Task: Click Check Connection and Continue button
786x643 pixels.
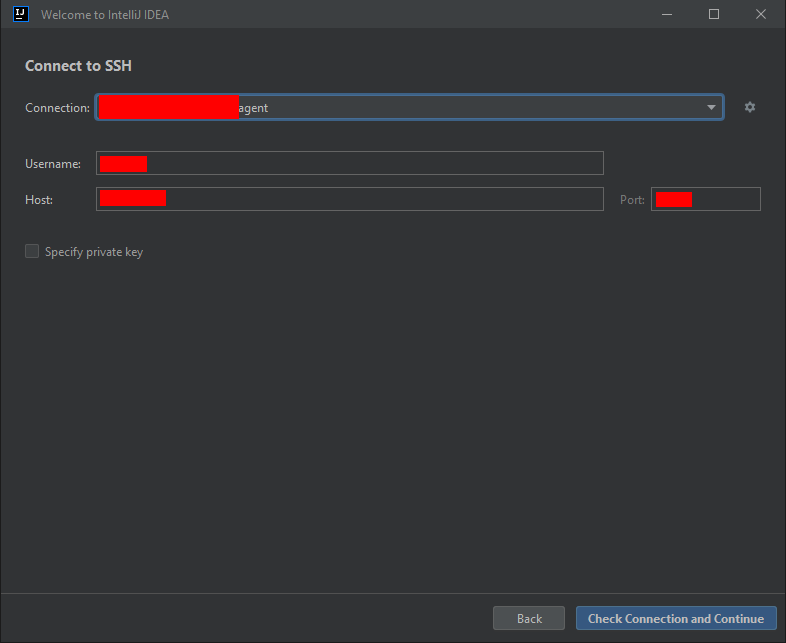Action: 676,618
